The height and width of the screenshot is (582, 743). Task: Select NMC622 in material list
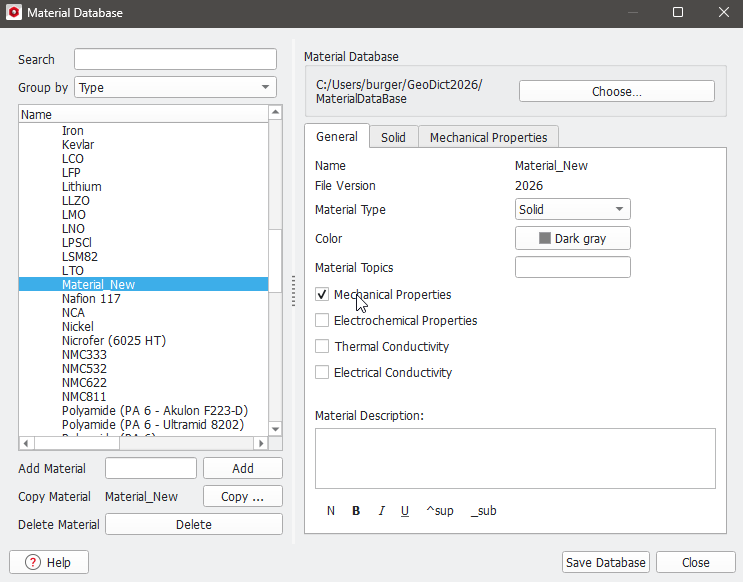coord(84,382)
